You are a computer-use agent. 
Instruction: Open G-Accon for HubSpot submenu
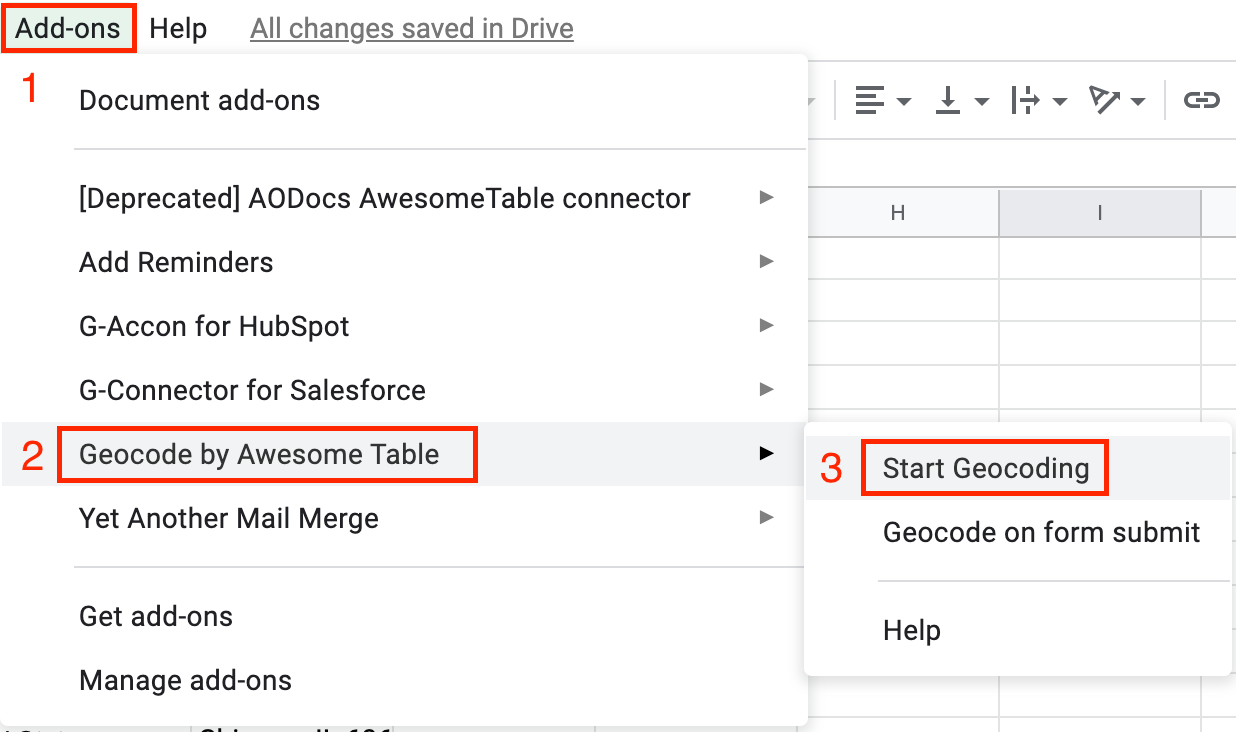[404, 326]
